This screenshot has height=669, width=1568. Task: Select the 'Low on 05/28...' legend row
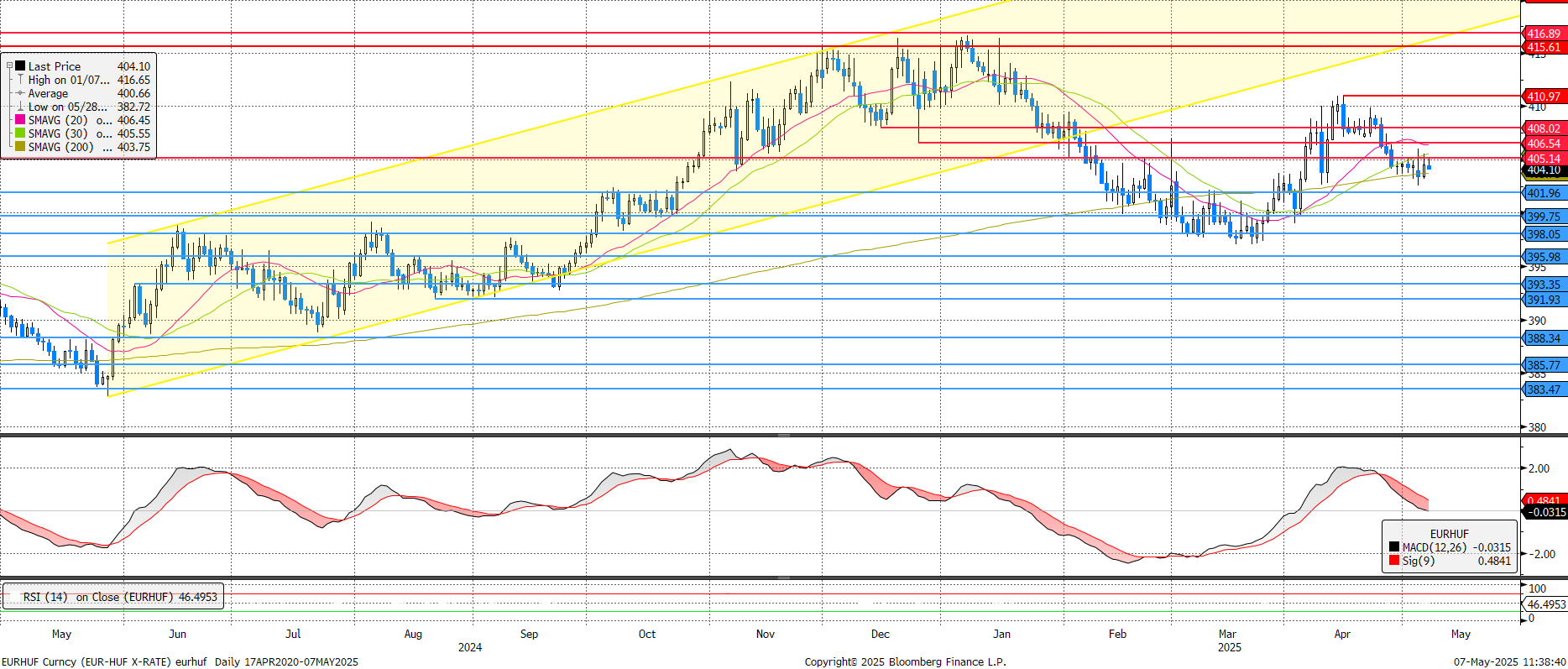tap(89, 107)
